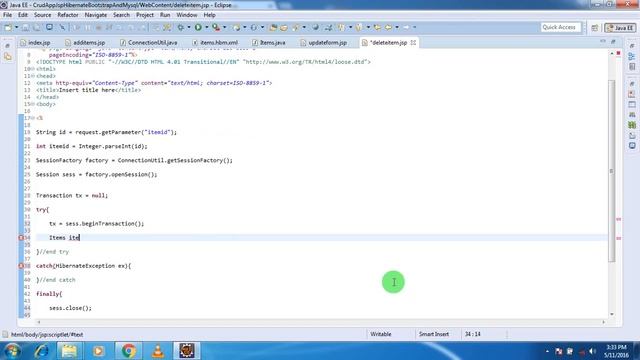
Task: Switch to the ConnectionUtil.java tab
Action: tap(149, 42)
